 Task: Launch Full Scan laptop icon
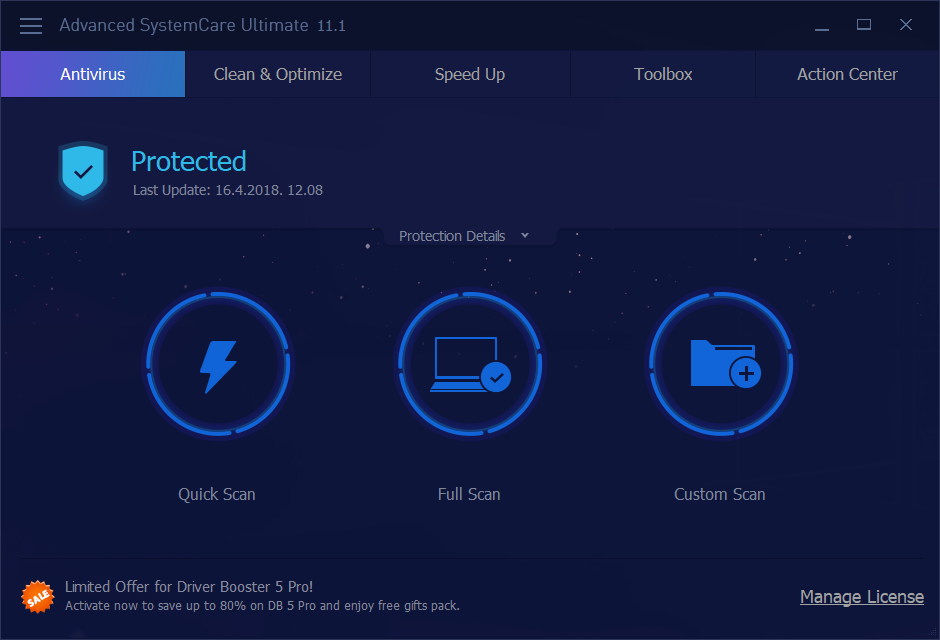[x=470, y=365]
